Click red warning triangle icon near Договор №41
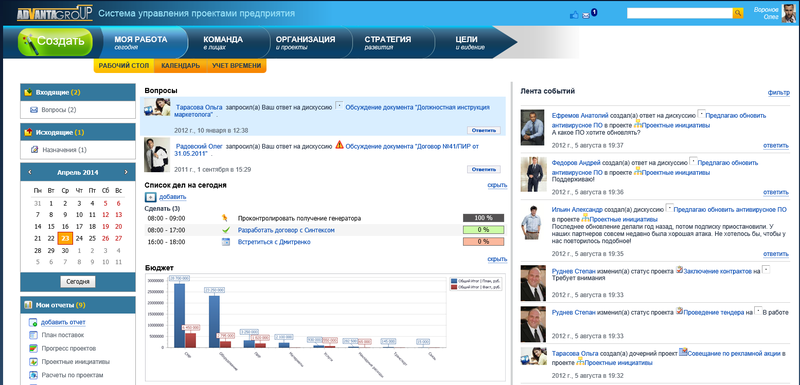The width and height of the screenshot is (800, 385). tap(339, 145)
